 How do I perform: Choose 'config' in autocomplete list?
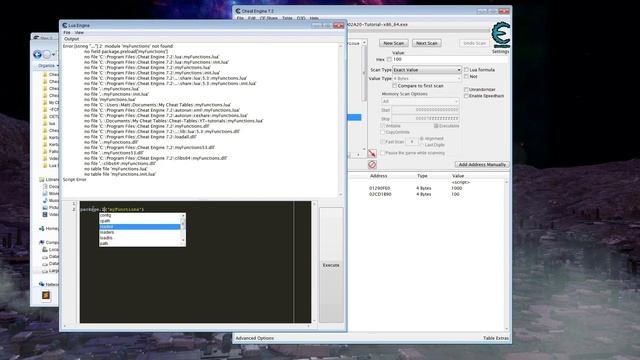[139, 215]
